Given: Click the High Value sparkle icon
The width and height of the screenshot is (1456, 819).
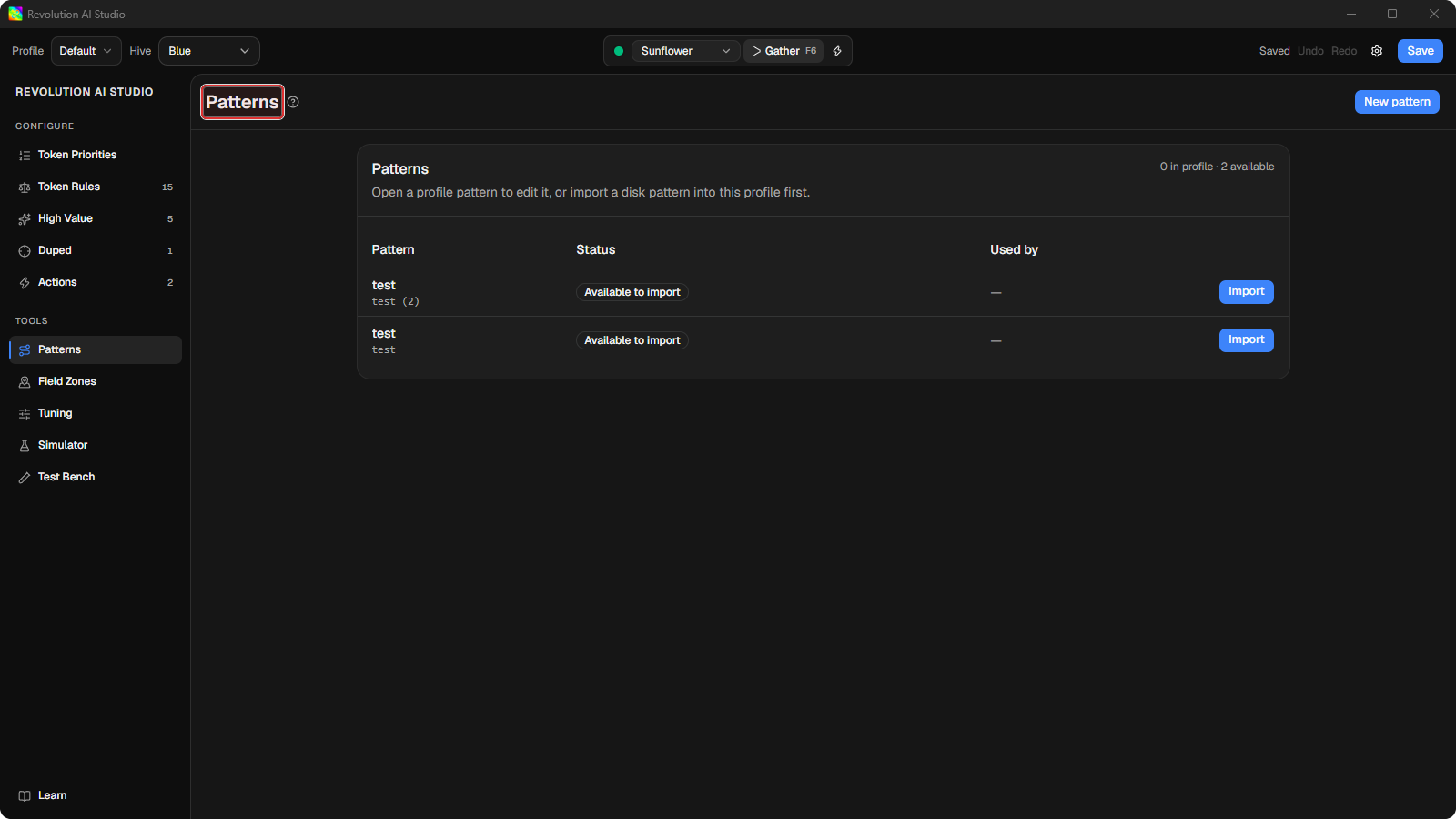Looking at the screenshot, I should pos(25,219).
